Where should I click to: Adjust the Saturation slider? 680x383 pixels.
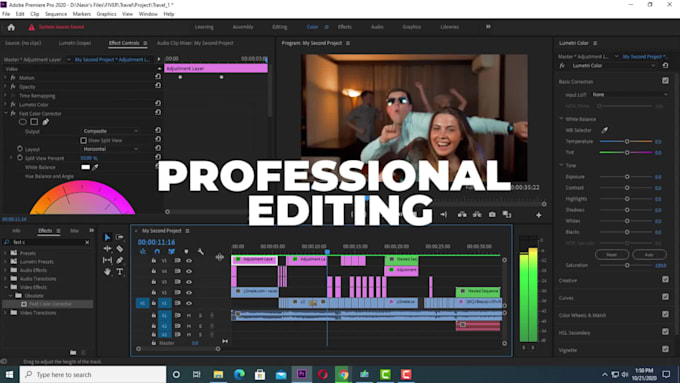[626, 265]
